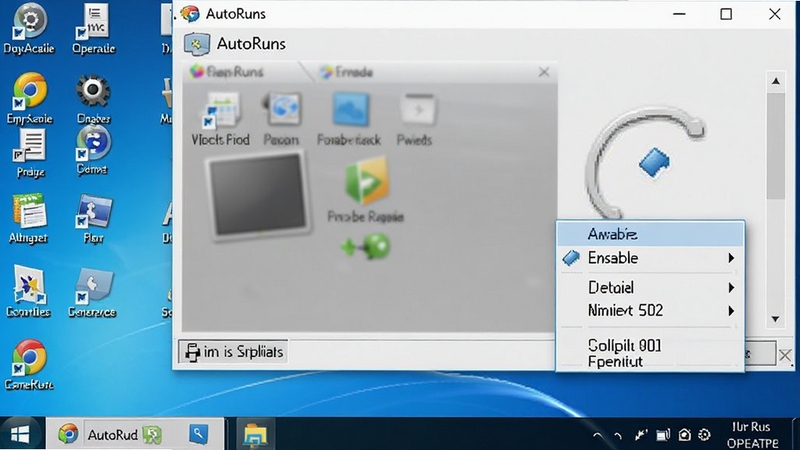Click the AutoRuns title bar app icon
The width and height of the screenshot is (800, 450).
click(190, 14)
